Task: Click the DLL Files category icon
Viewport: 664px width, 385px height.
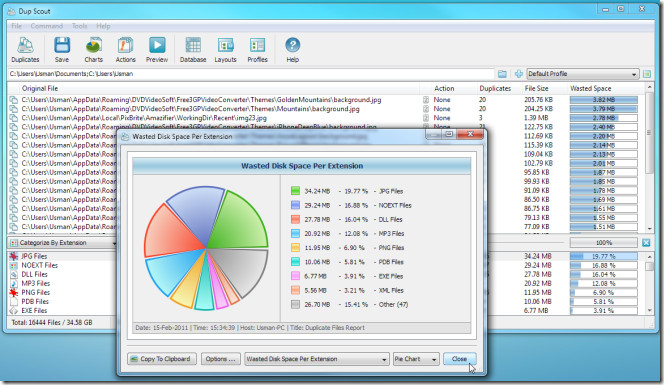Action: (x=14, y=274)
